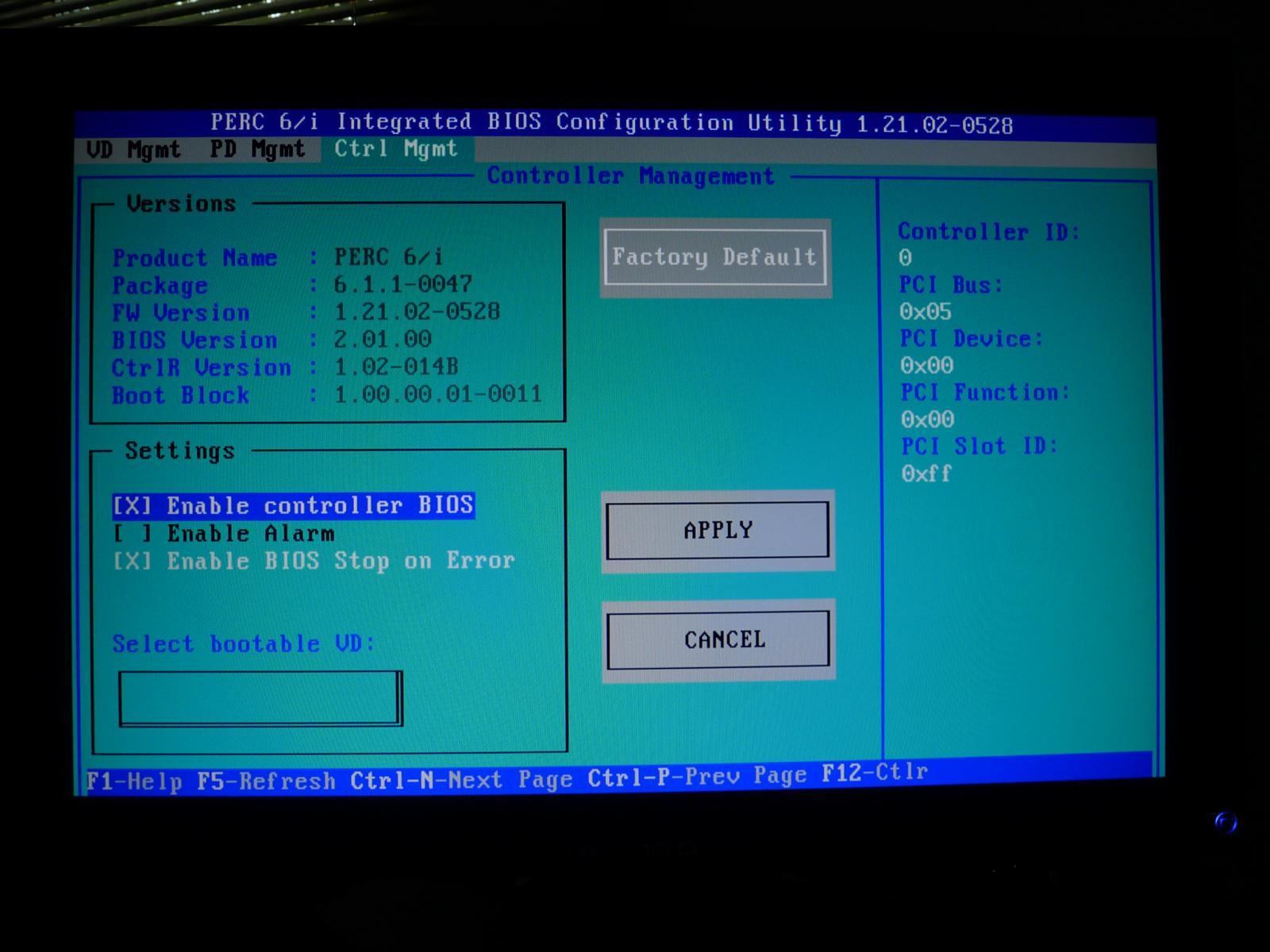Click F12-Ctlr in the footer
Image resolution: width=1270 pixels, height=952 pixels.
pos(875,772)
